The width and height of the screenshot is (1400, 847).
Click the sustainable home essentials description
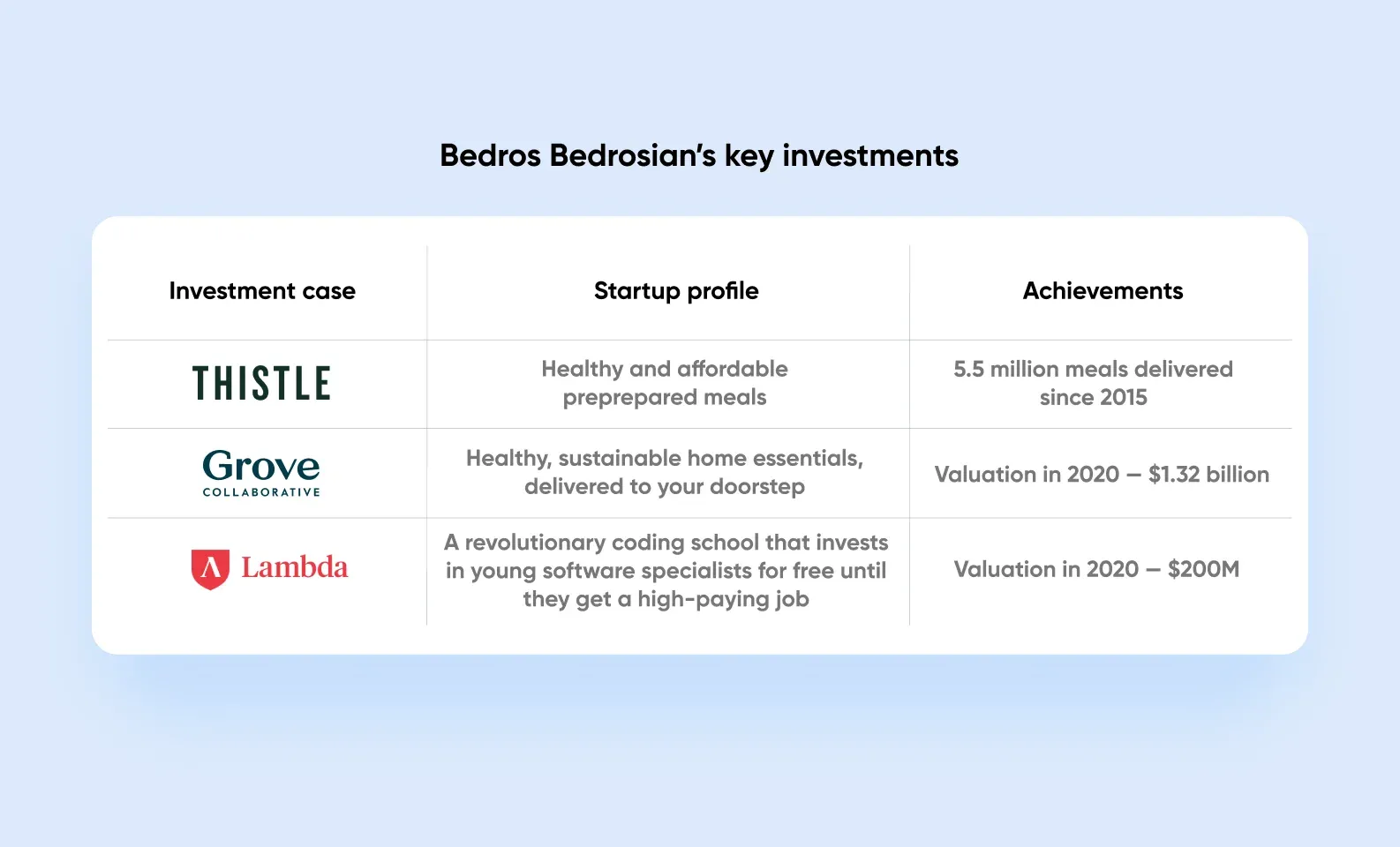[x=665, y=472]
